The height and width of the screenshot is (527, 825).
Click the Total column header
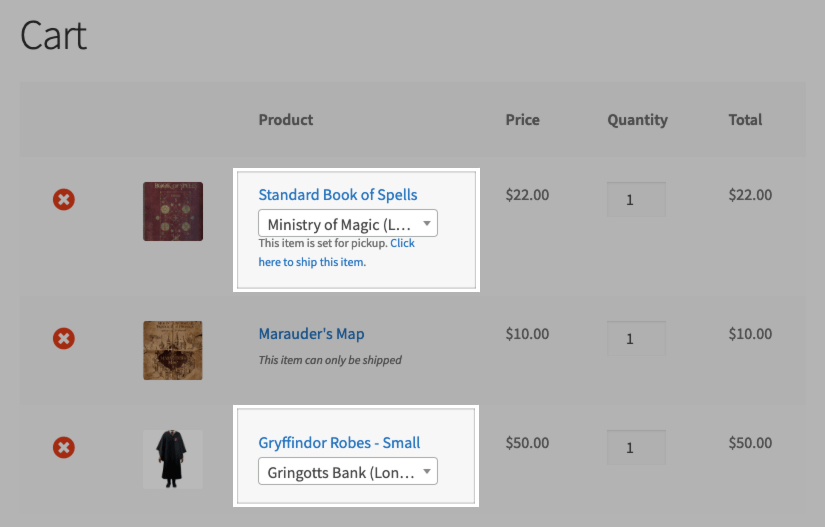745,120
